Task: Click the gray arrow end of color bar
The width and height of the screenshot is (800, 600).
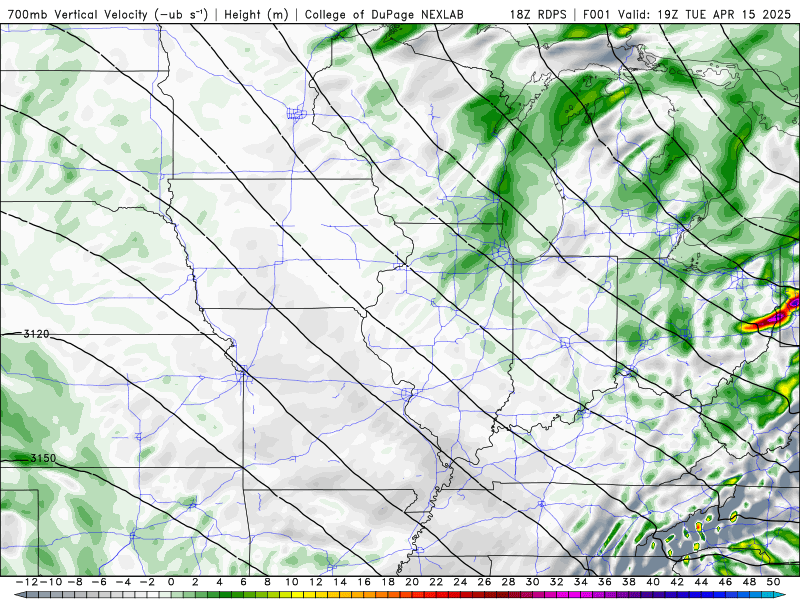Action: [x=18, y=595]
